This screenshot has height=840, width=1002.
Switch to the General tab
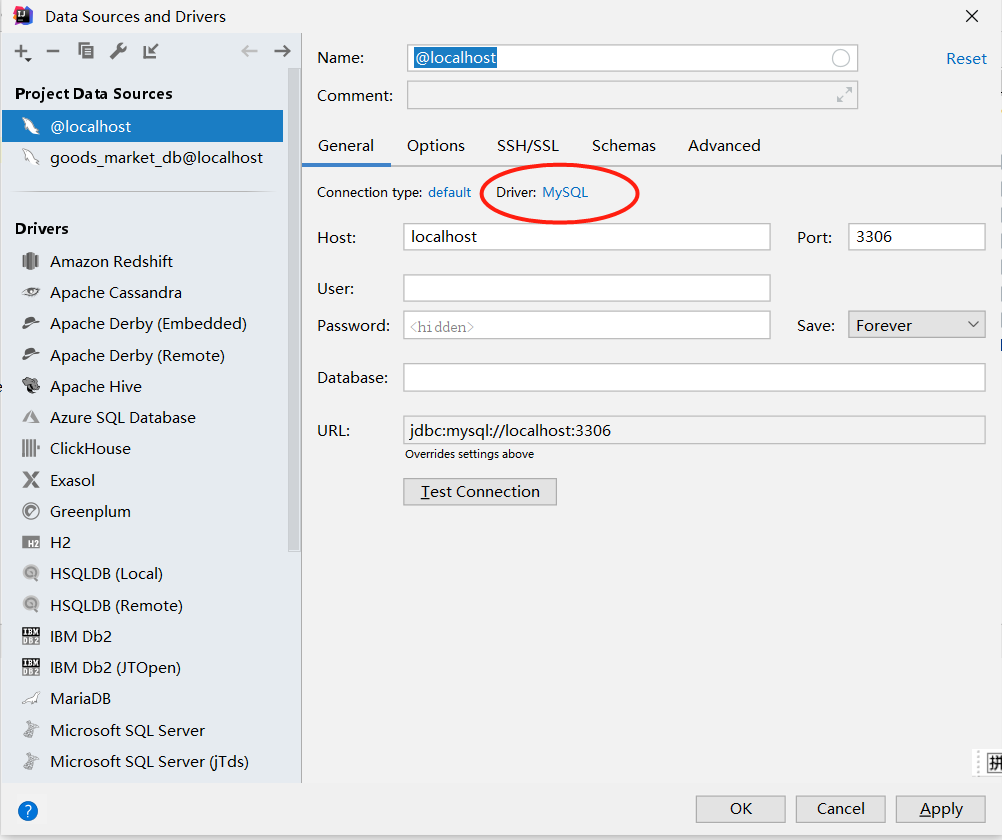click(x=346, y=146)
